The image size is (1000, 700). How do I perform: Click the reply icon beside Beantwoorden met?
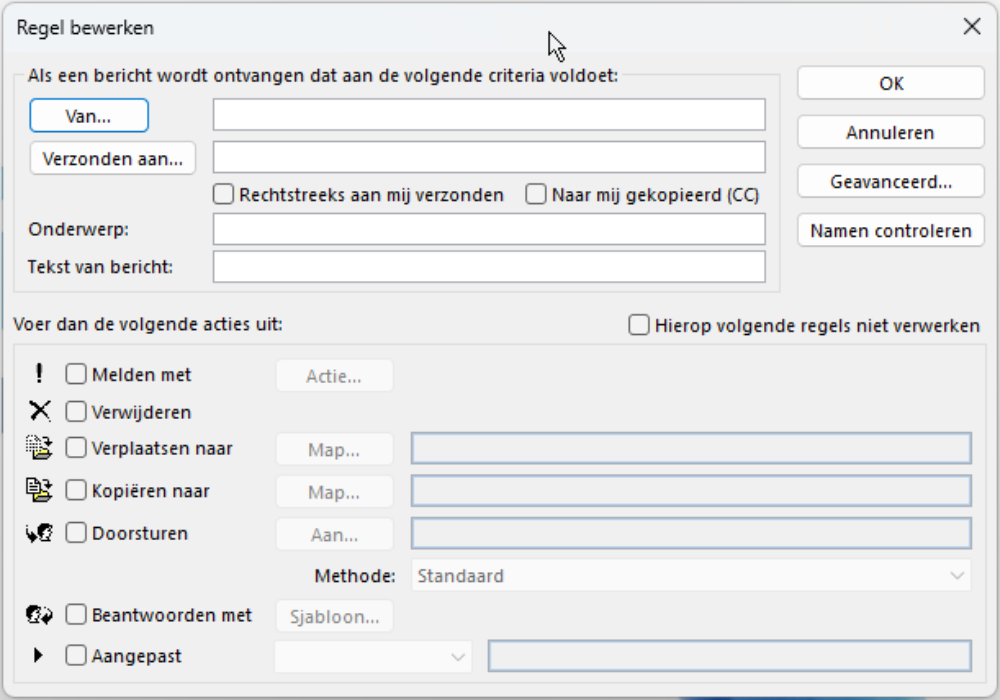pos(40,615)
